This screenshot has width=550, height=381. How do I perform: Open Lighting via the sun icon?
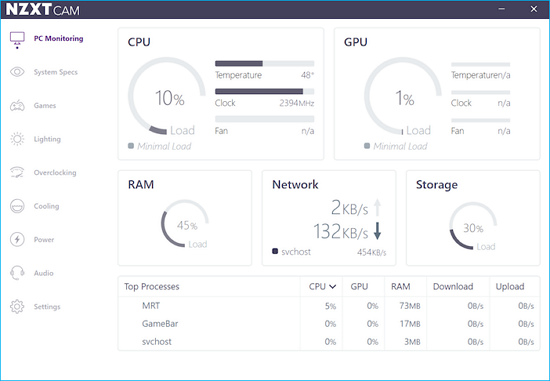(x=17, y=139)
